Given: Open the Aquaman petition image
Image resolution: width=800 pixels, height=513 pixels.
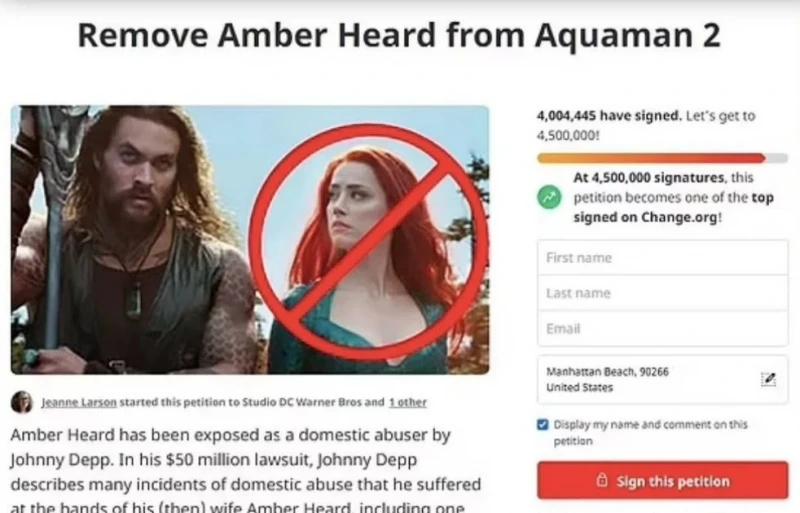Looking at the screenshot, I should click(x=250, y=240).
